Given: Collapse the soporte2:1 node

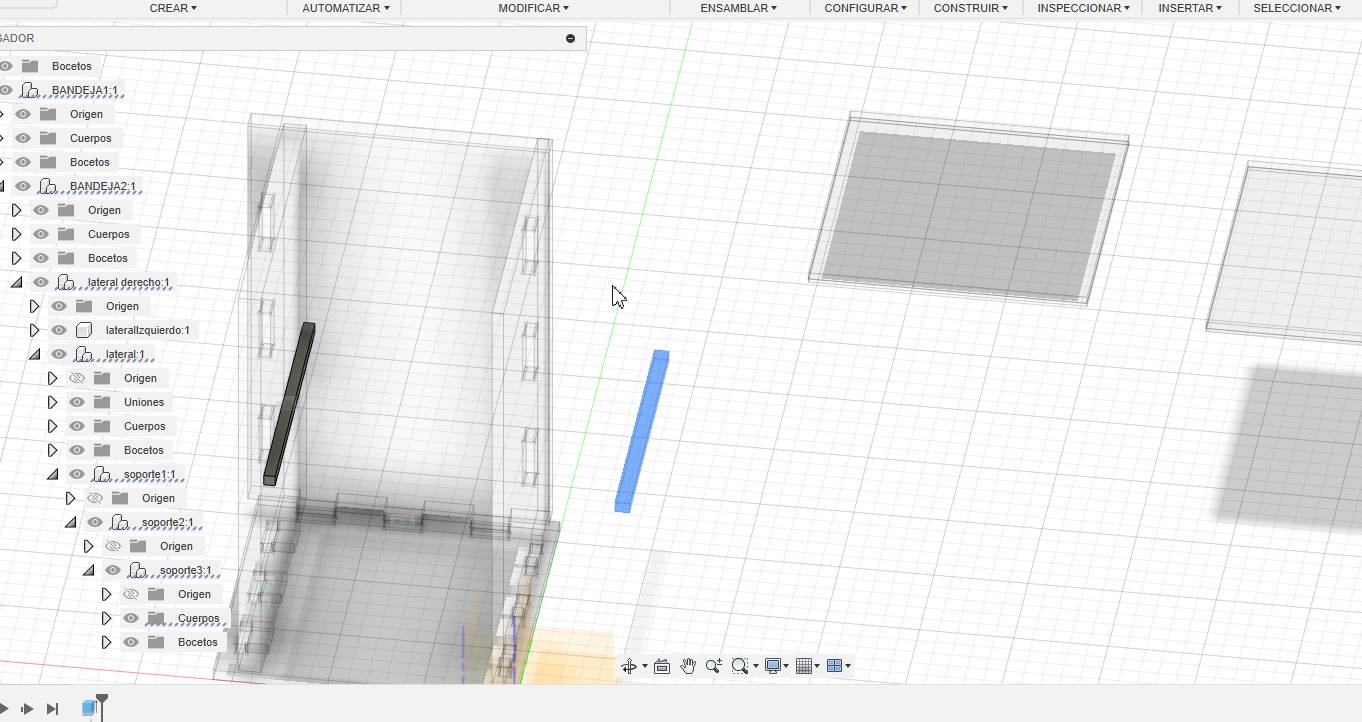Looking at the screenshot, I should [71, 522].
